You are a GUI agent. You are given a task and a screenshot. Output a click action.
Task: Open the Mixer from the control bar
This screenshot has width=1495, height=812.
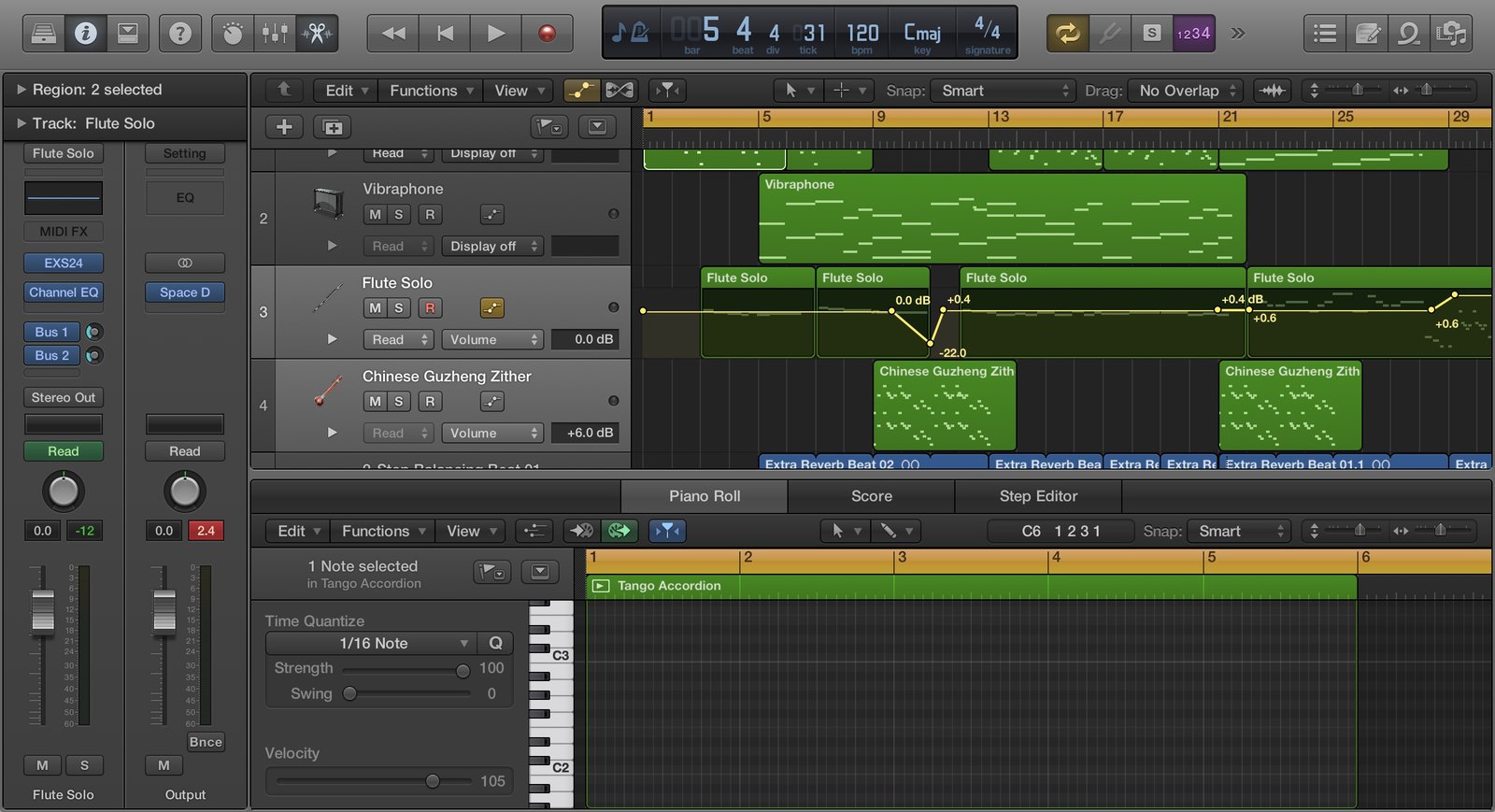275,34
